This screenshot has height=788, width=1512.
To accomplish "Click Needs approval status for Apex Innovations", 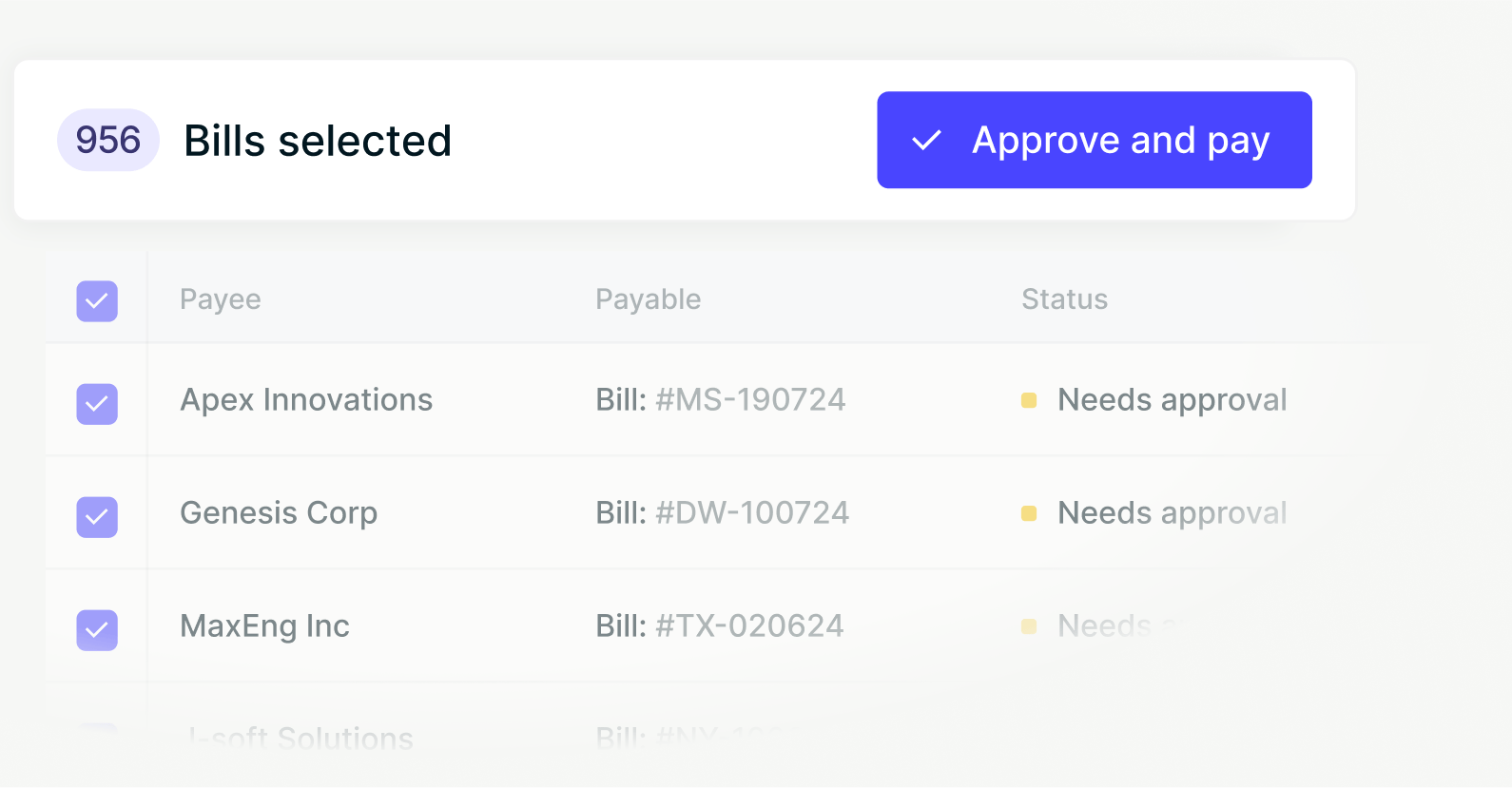I will [1172, 400].
